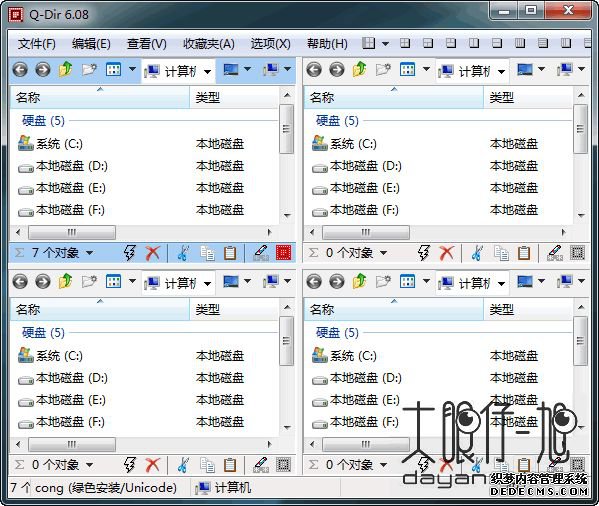Sort by 类型 column in bottom-left pane
The width and height of the screenshot is (599, 506).
(x=234, y=310)
